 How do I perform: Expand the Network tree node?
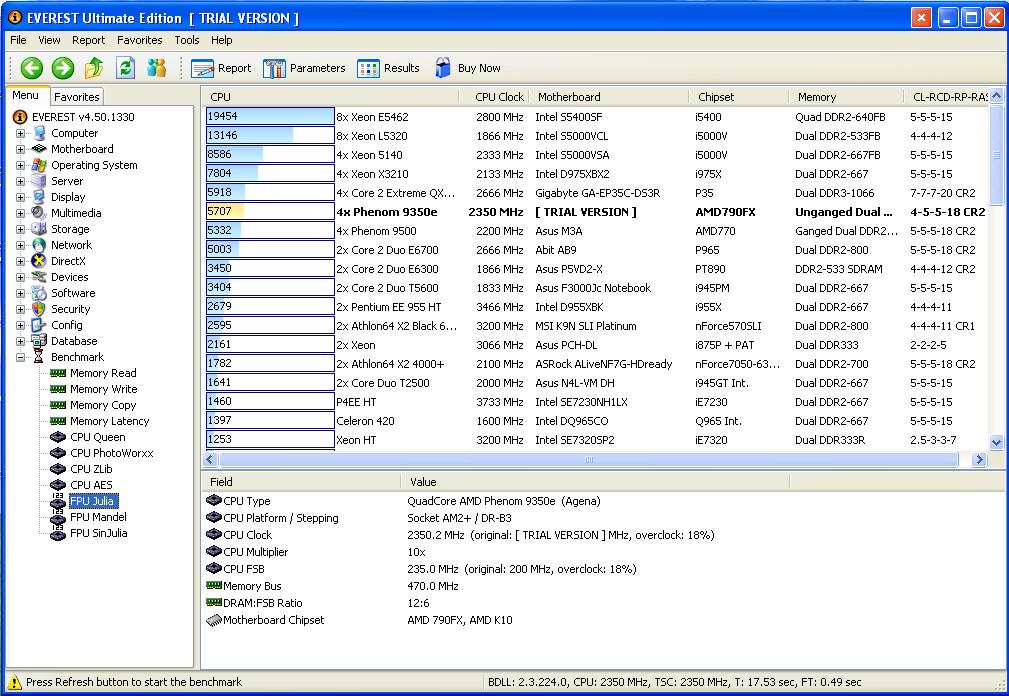pyautogui.click(x=20, y=245)
